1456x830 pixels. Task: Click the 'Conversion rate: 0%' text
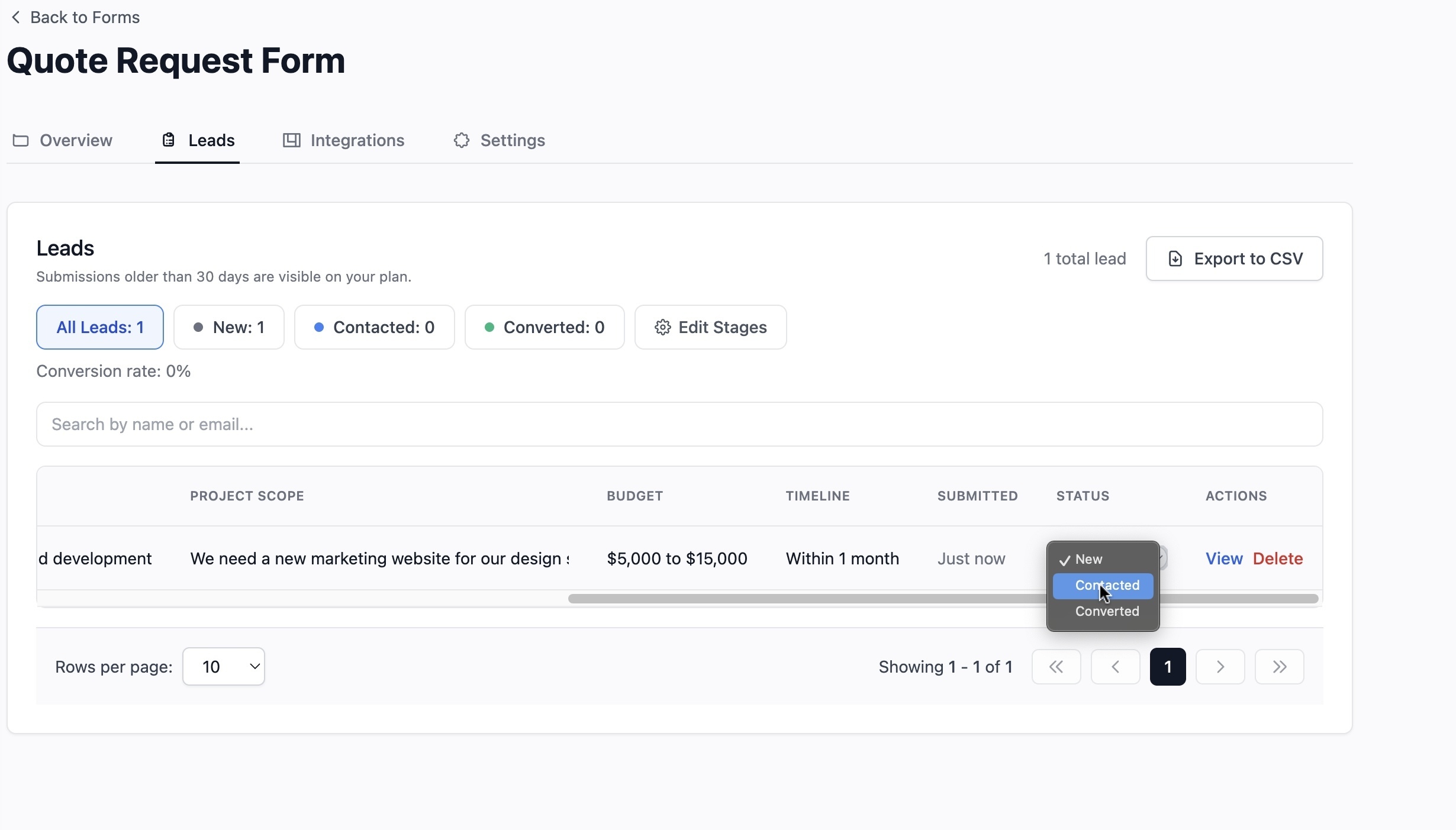pos(114,371)
